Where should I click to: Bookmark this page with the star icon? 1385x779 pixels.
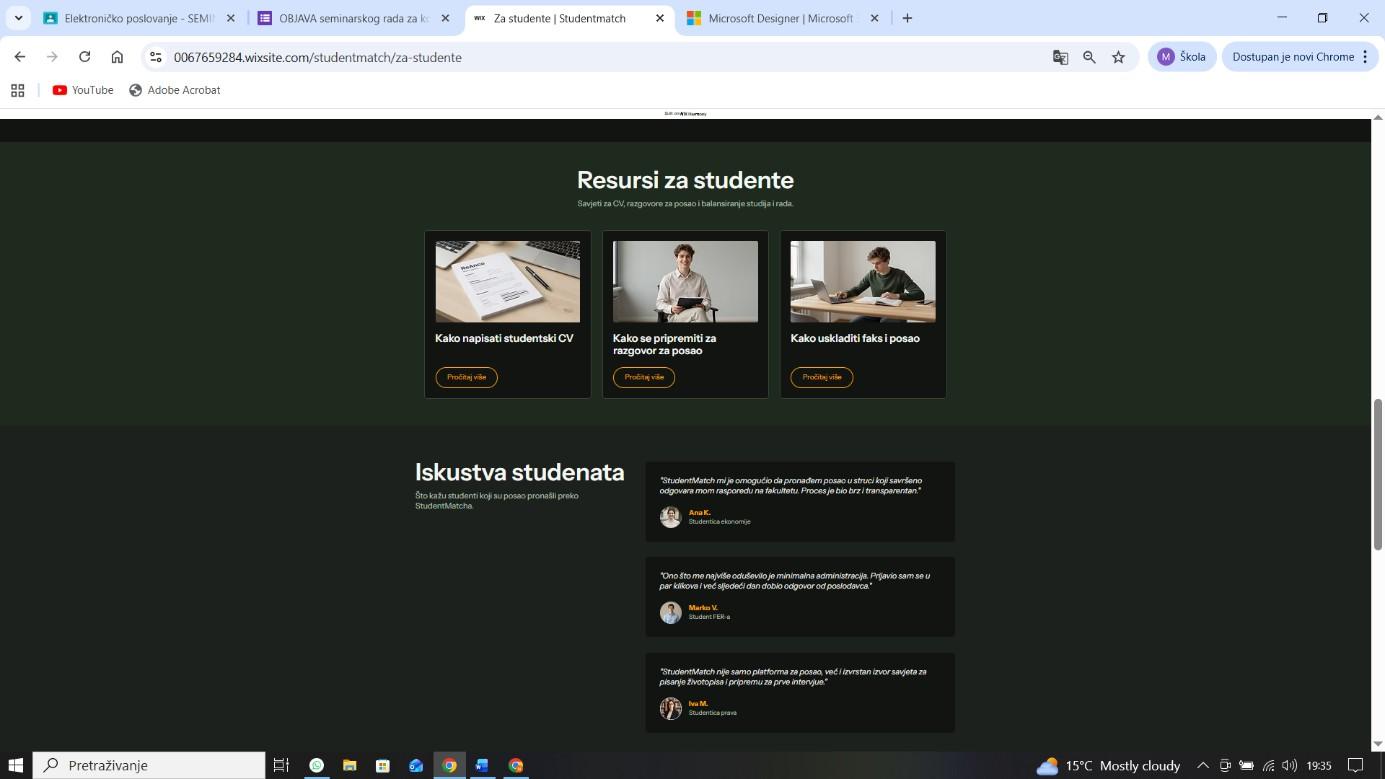(x=1118, y=57)
